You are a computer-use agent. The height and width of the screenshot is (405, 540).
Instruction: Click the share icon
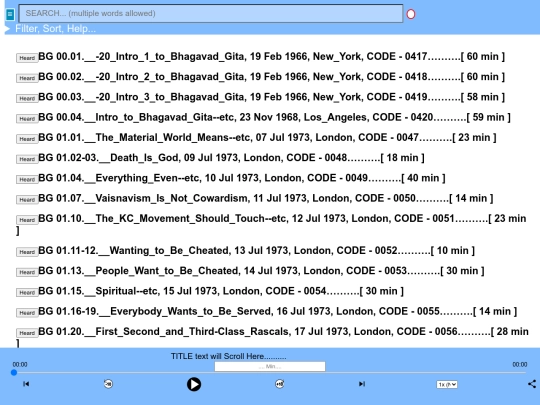(532, 384)
